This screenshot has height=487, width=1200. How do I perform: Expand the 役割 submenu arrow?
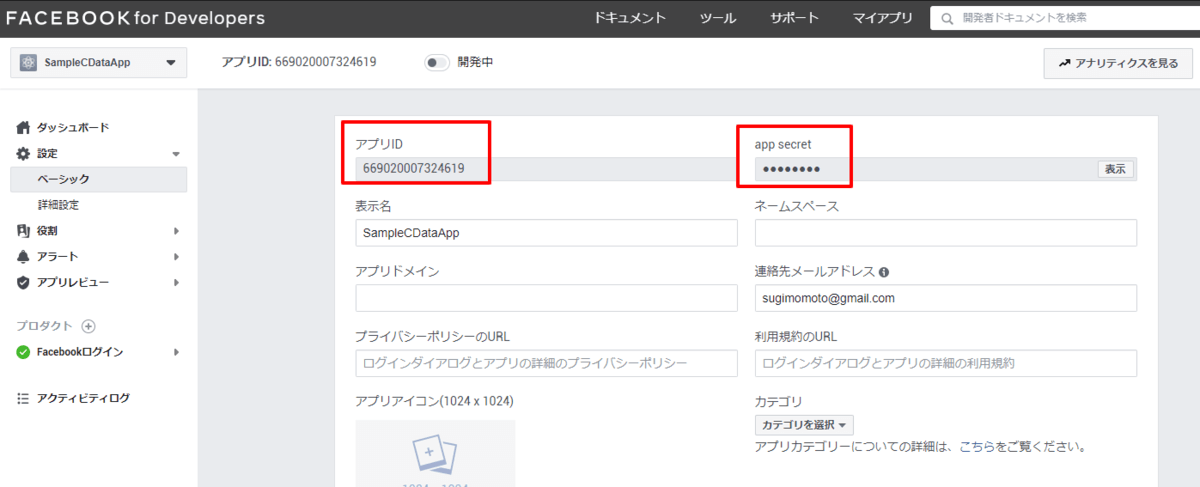coord(176,231)
